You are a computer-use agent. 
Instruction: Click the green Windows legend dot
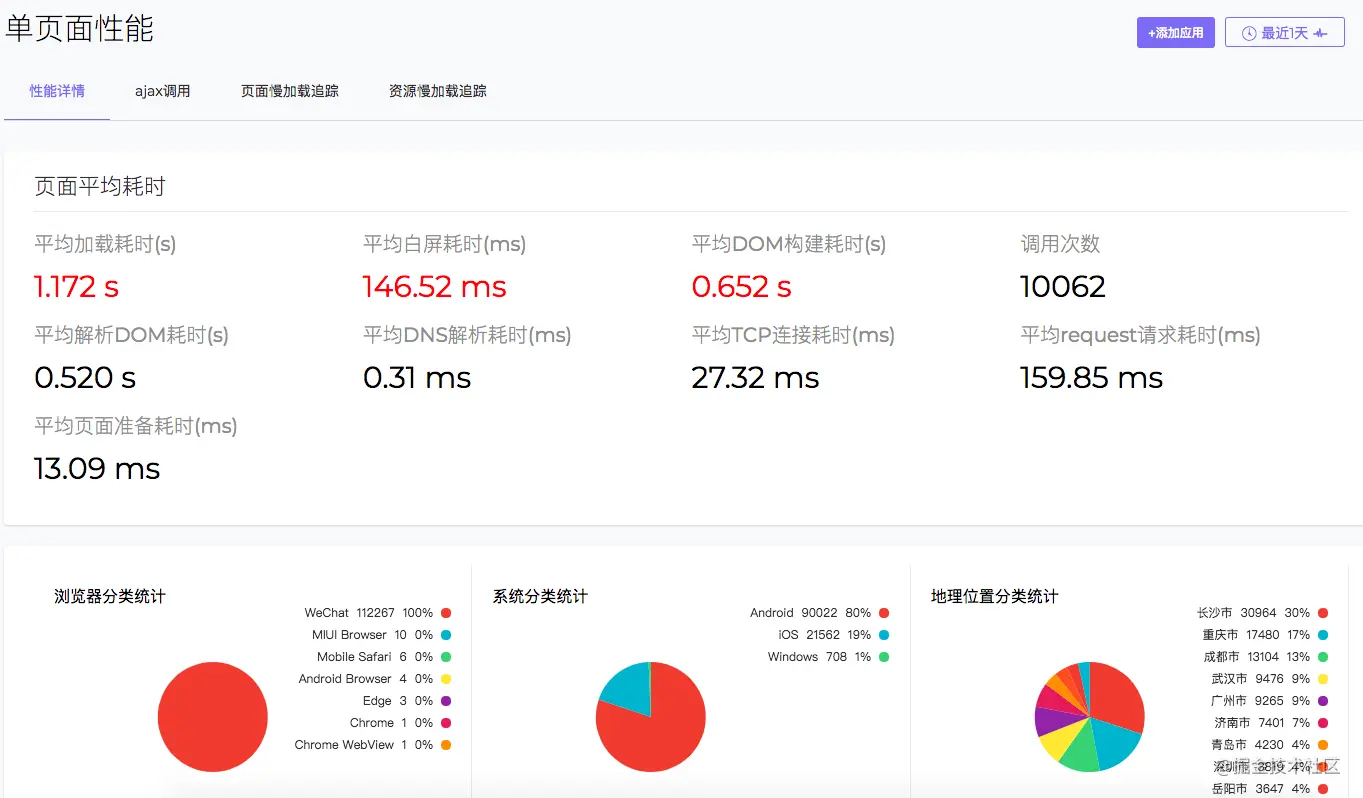pyautogui.click(x=884, y=657)
